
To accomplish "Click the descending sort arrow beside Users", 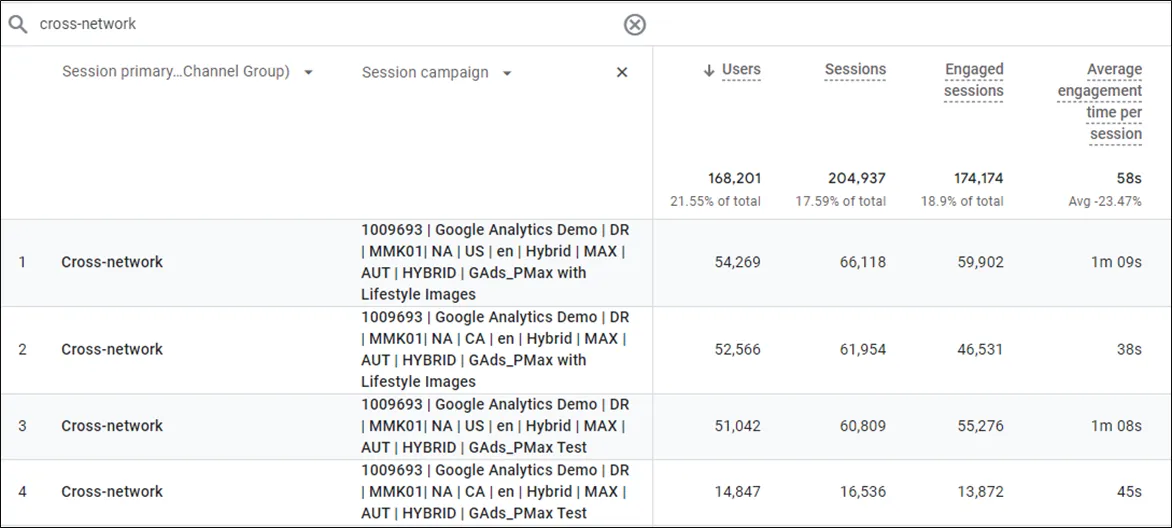I will tap(709, 70).
